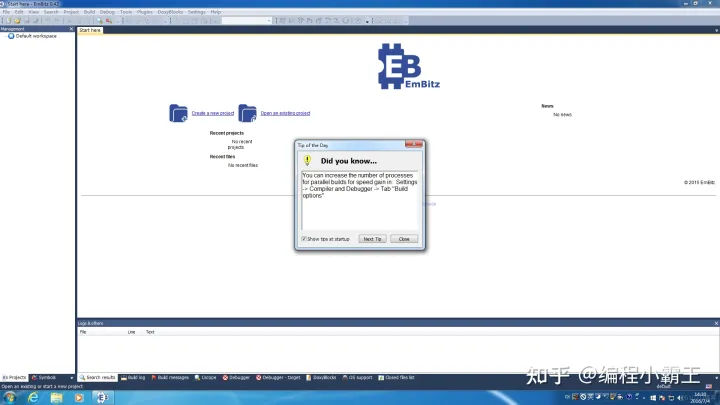Close the Logs & others panel
Image resolution: width=720 pixels, height=405 pixels.
(716, 323)
